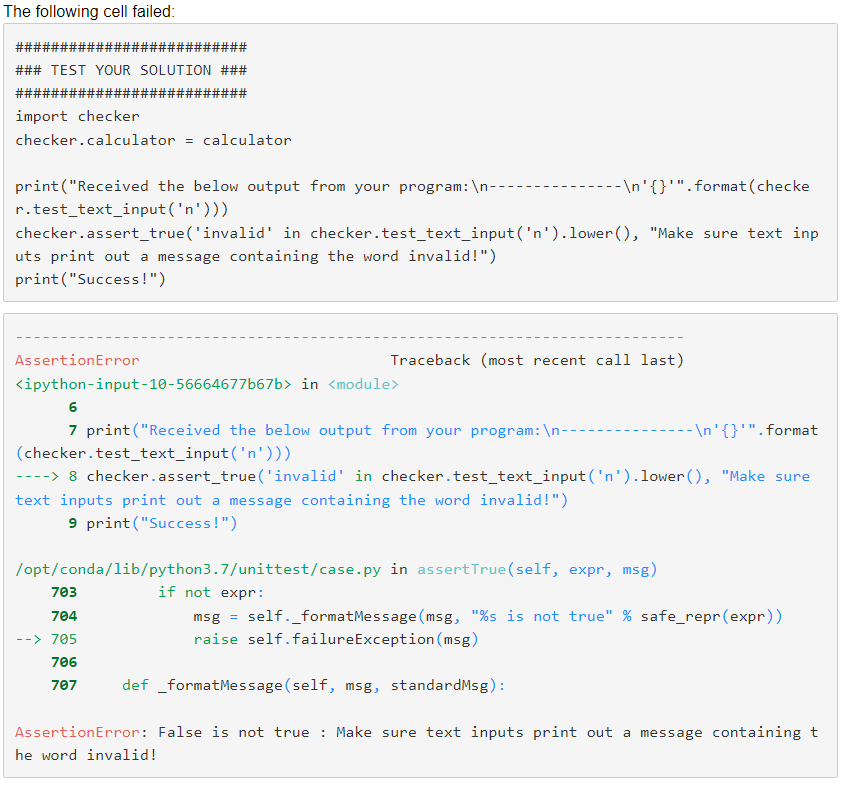
Task: Click line 707 'def _formatMessage' definition
Action: (278, 685)
